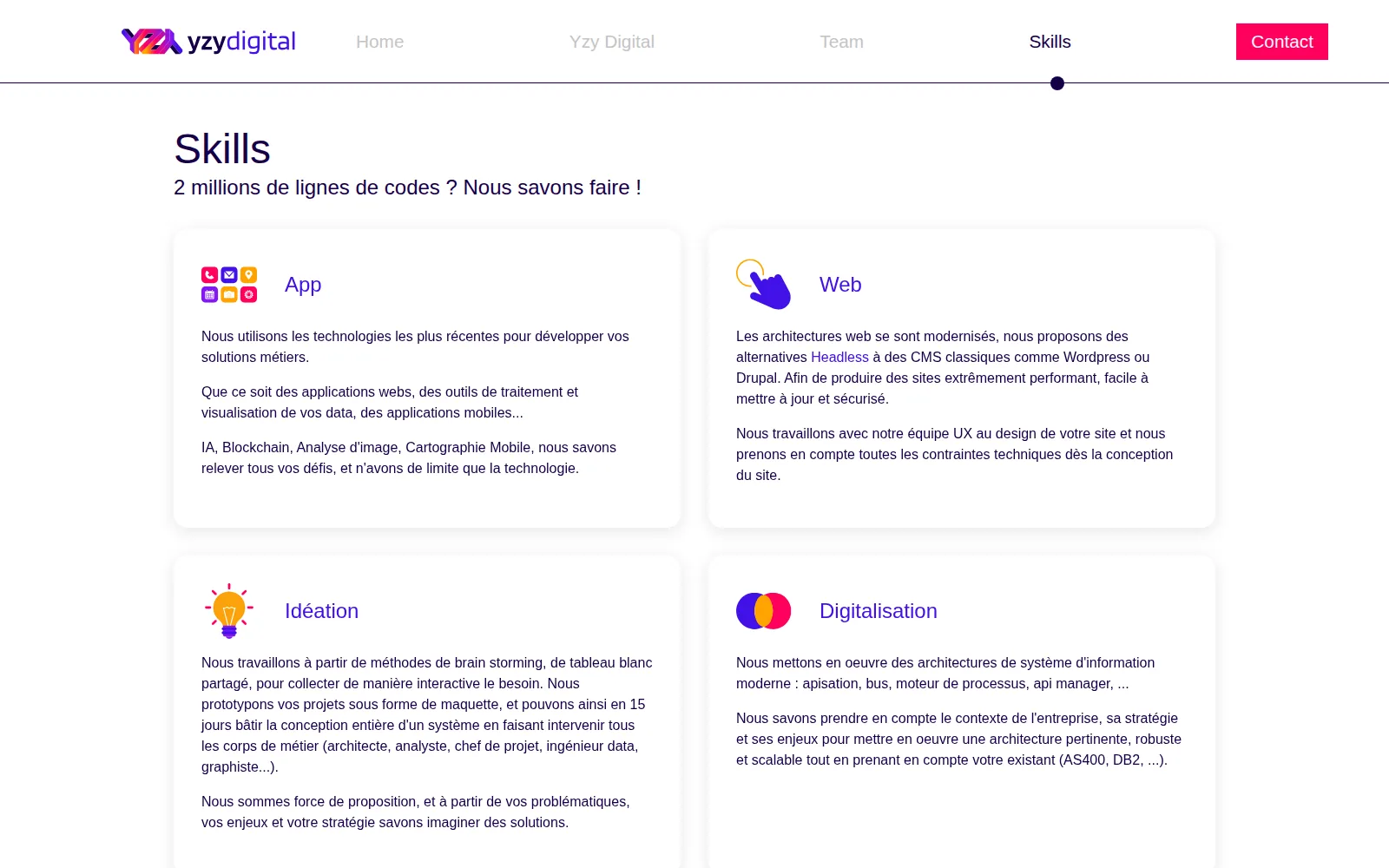Viewport: 1389px width, 868px height.
Task: Click the pink Contact button
Action: tap(1281, 42)
